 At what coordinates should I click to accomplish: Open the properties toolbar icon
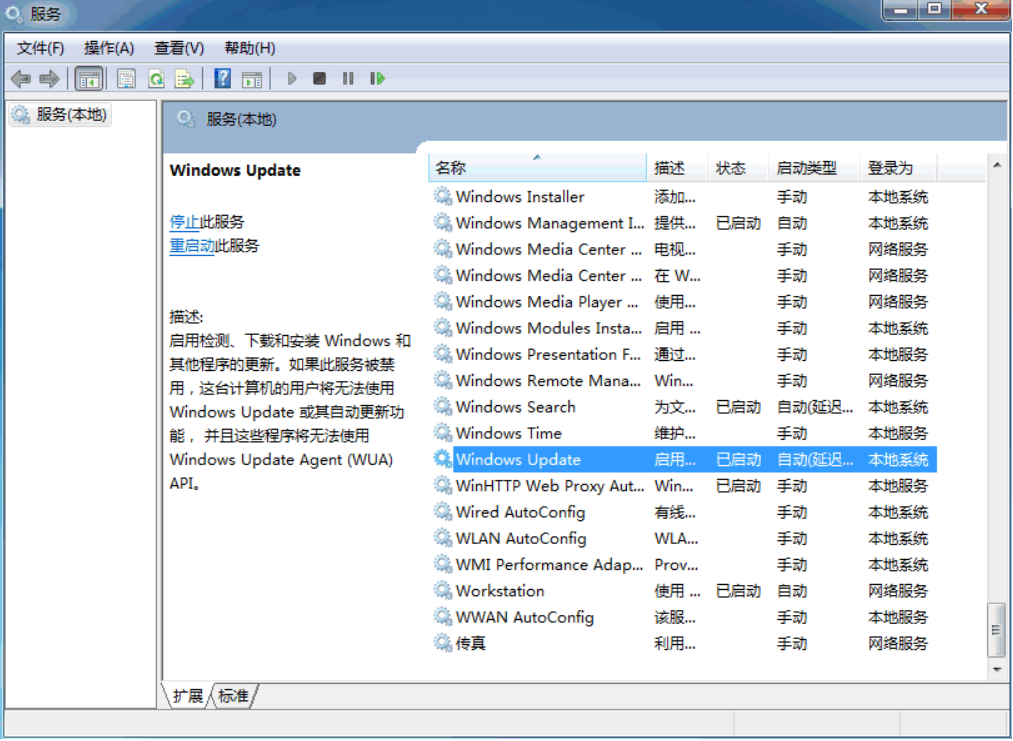tap(126, 78)
